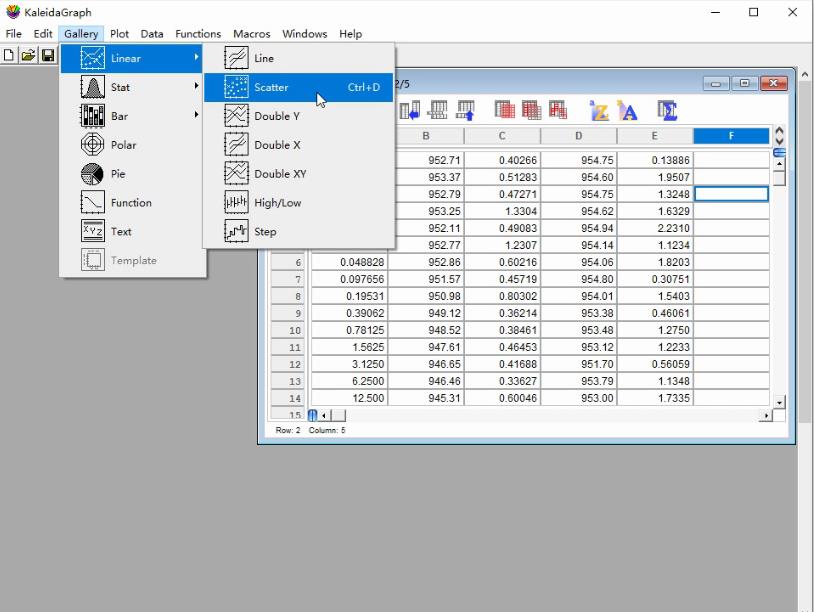Select column E header

(x=655, y=136)
